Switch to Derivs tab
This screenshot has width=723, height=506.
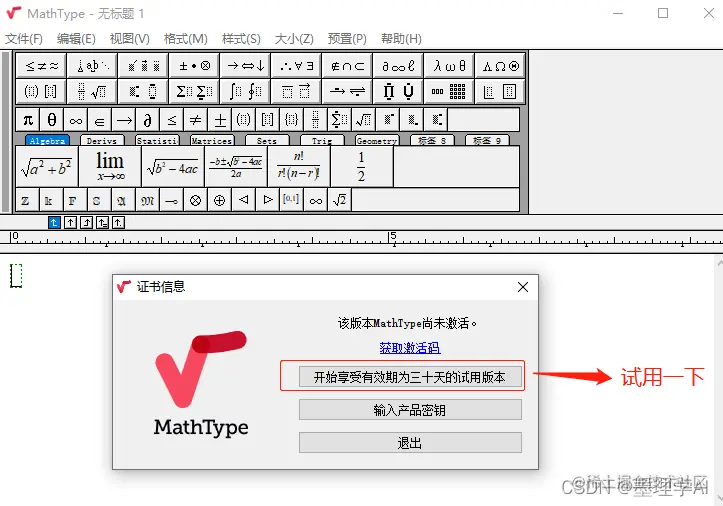point(102,140)
